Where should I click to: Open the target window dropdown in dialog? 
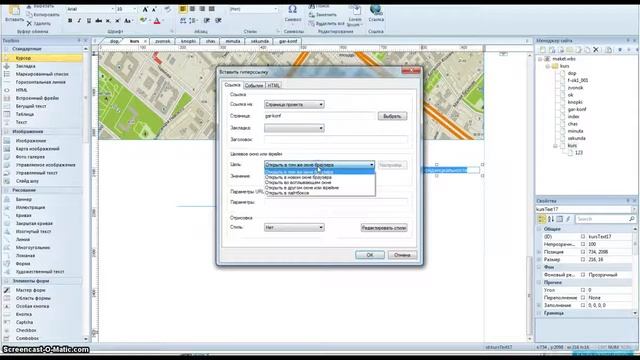coord(319,165)
